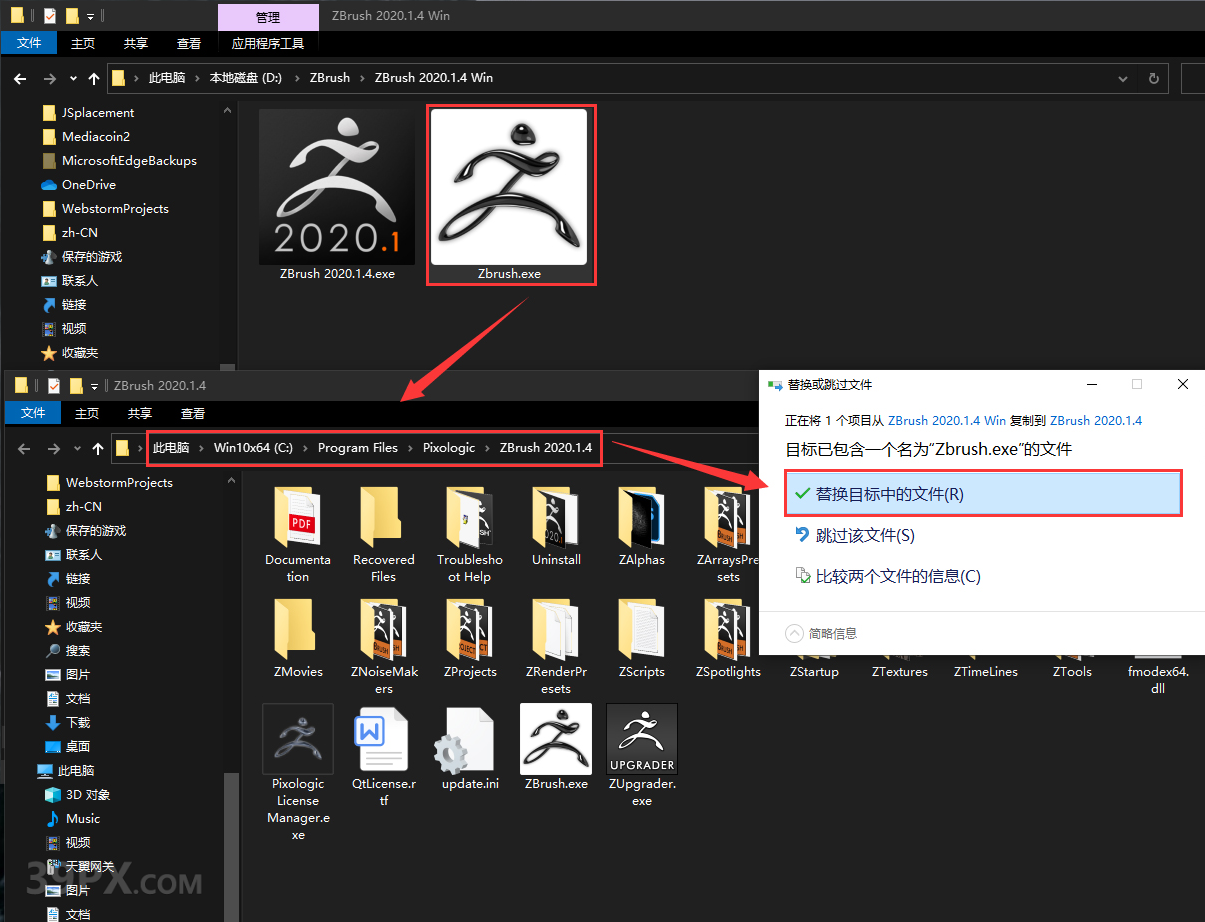1205x922 pixels.
Task: Click the ZBrush 2020.1.4 destination link
Action: (1096, 420)
